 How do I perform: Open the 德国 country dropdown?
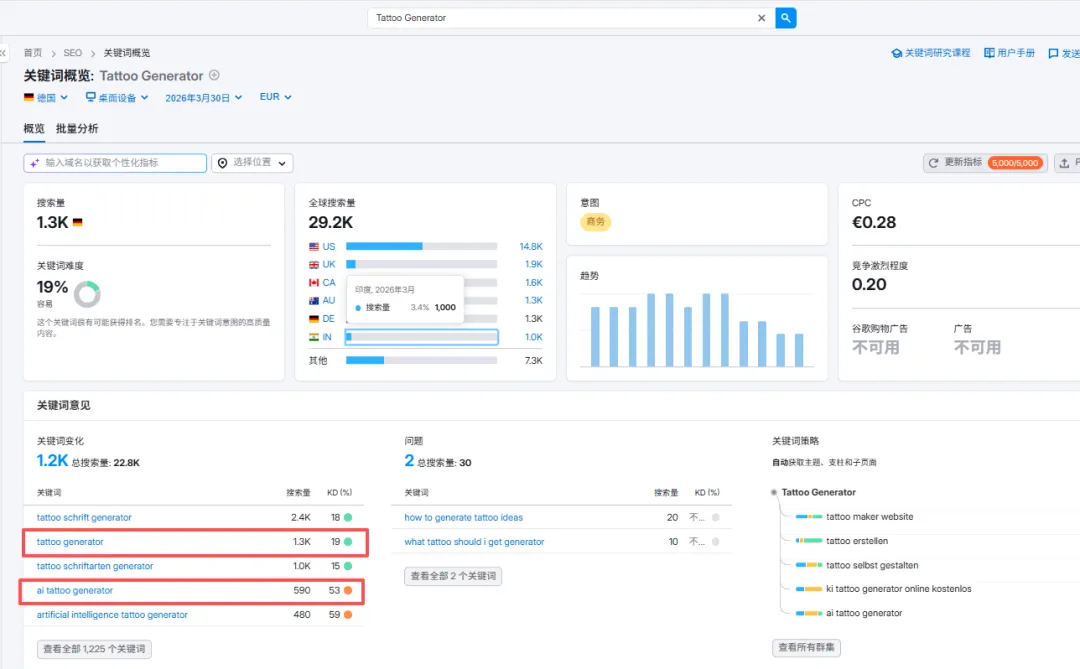(x=45, y=98)
